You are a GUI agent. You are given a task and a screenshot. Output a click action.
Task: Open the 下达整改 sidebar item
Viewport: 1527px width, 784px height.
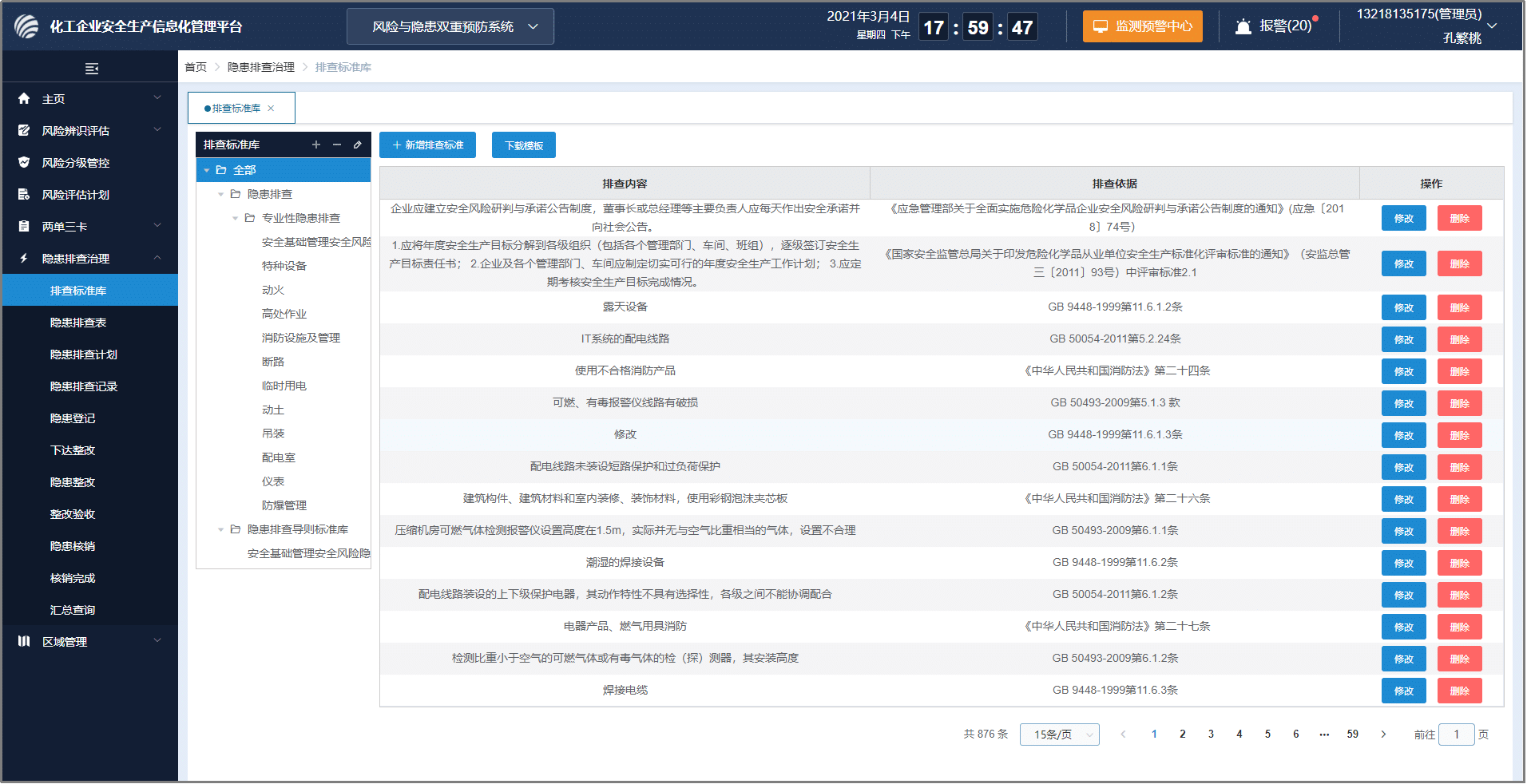[x=90, y=450]
